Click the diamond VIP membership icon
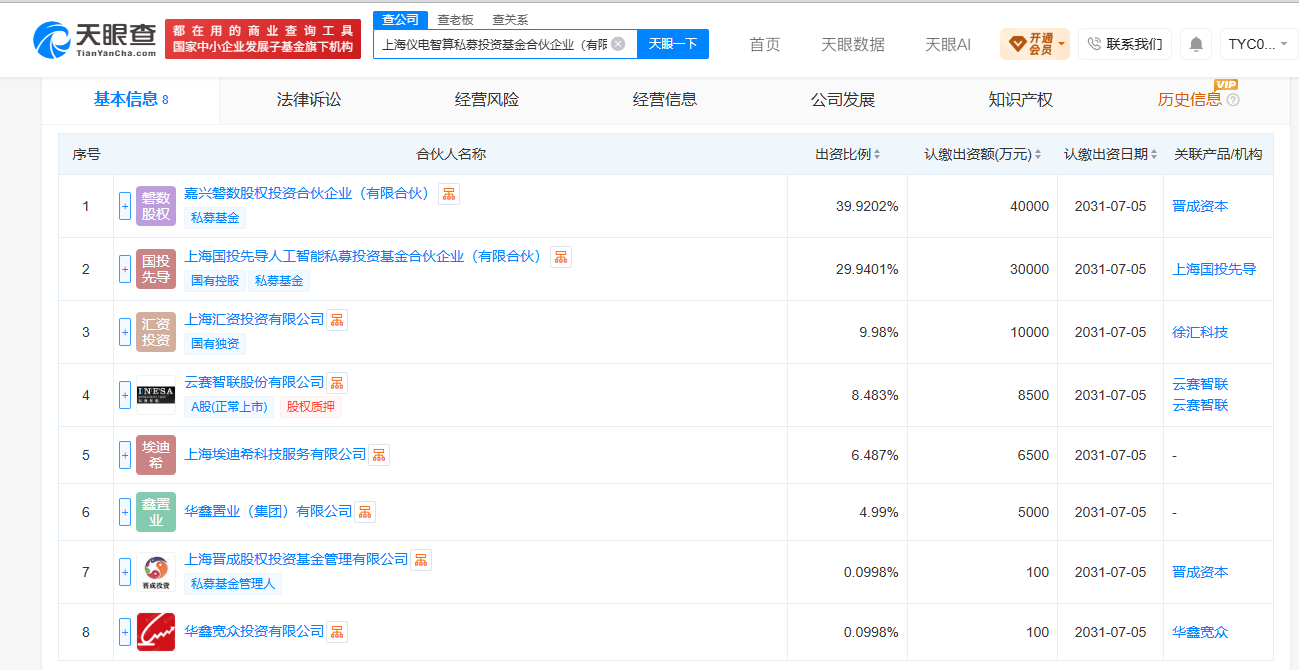 coord(1017,44)
